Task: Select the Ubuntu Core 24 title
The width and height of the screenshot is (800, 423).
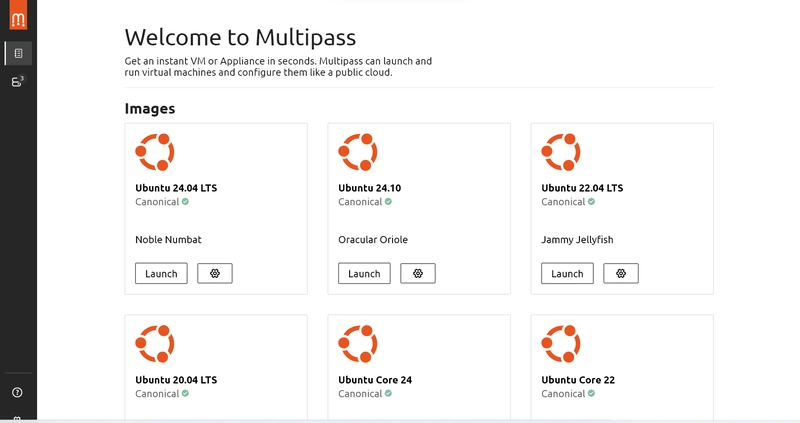Action: pyautogui.click(x=375, y=380)
